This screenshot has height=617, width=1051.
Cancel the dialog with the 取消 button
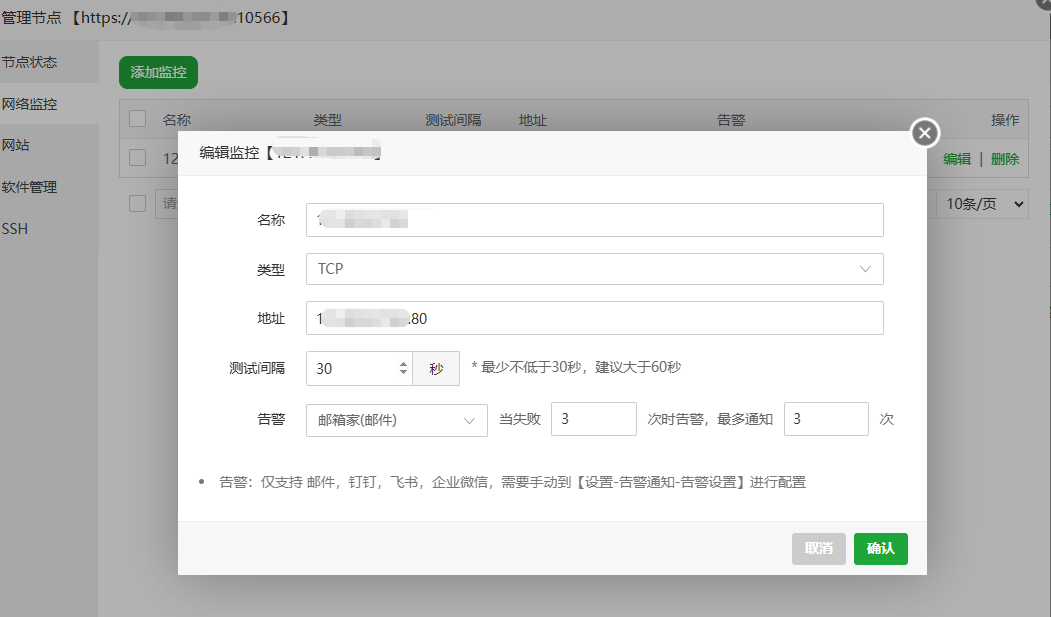pyautogui.click(x=818, y=549)
